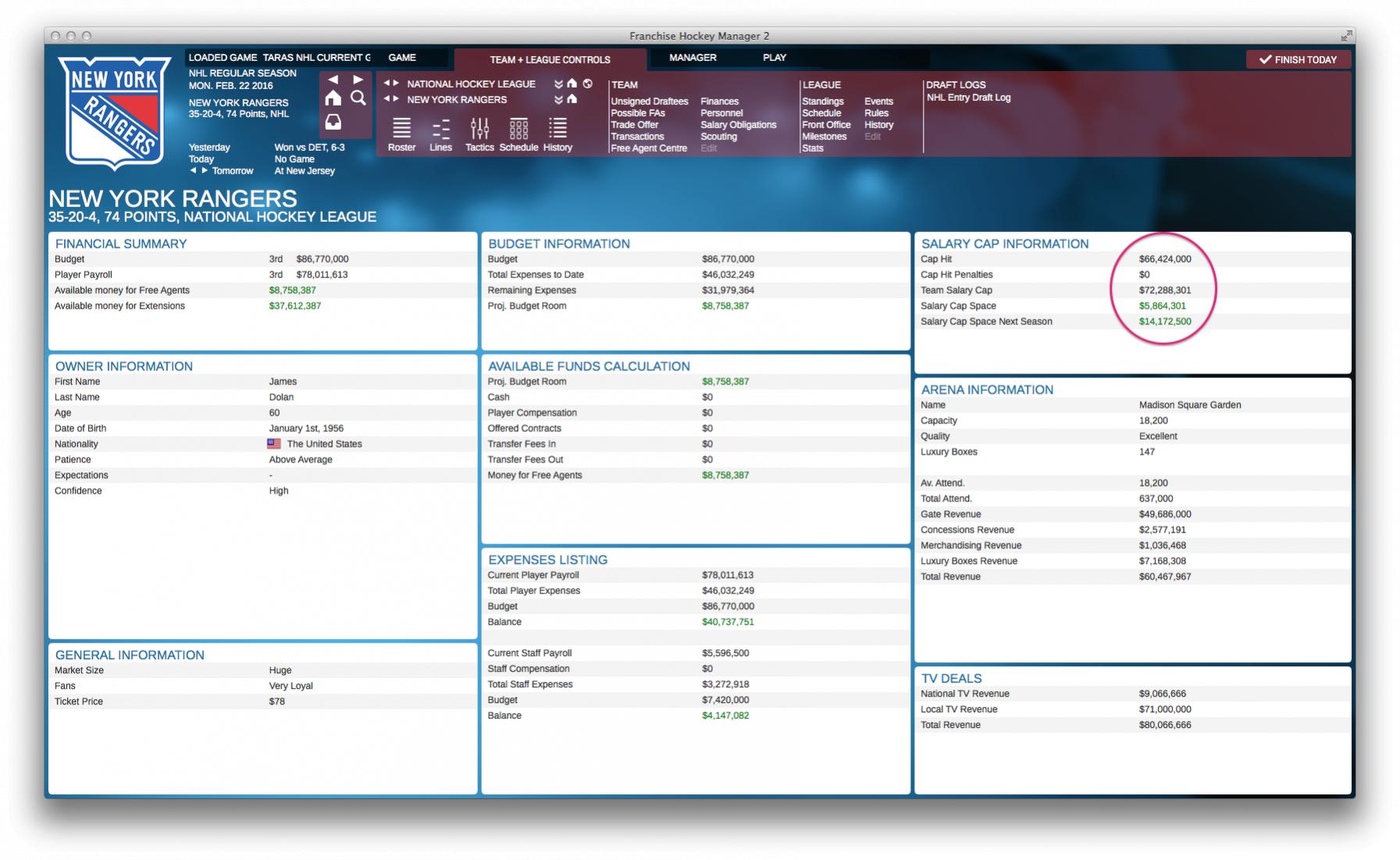Open the Manager menu tab
1400x860 pixels.
[693, 58]
